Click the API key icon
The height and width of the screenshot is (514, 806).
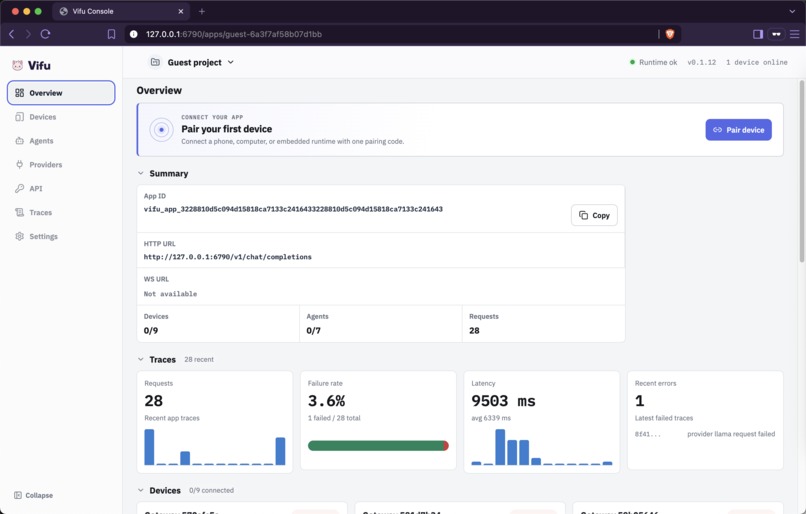pos(20,188)
